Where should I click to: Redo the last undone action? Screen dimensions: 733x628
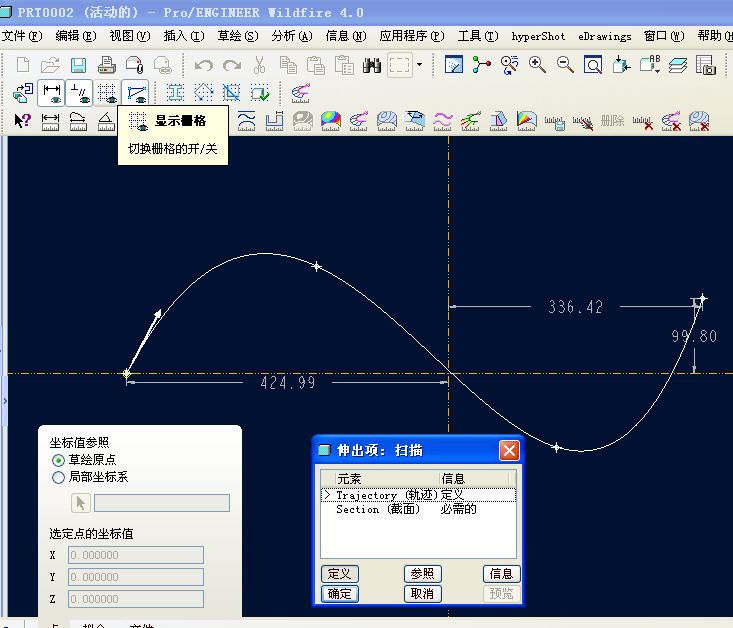[232, 65]
